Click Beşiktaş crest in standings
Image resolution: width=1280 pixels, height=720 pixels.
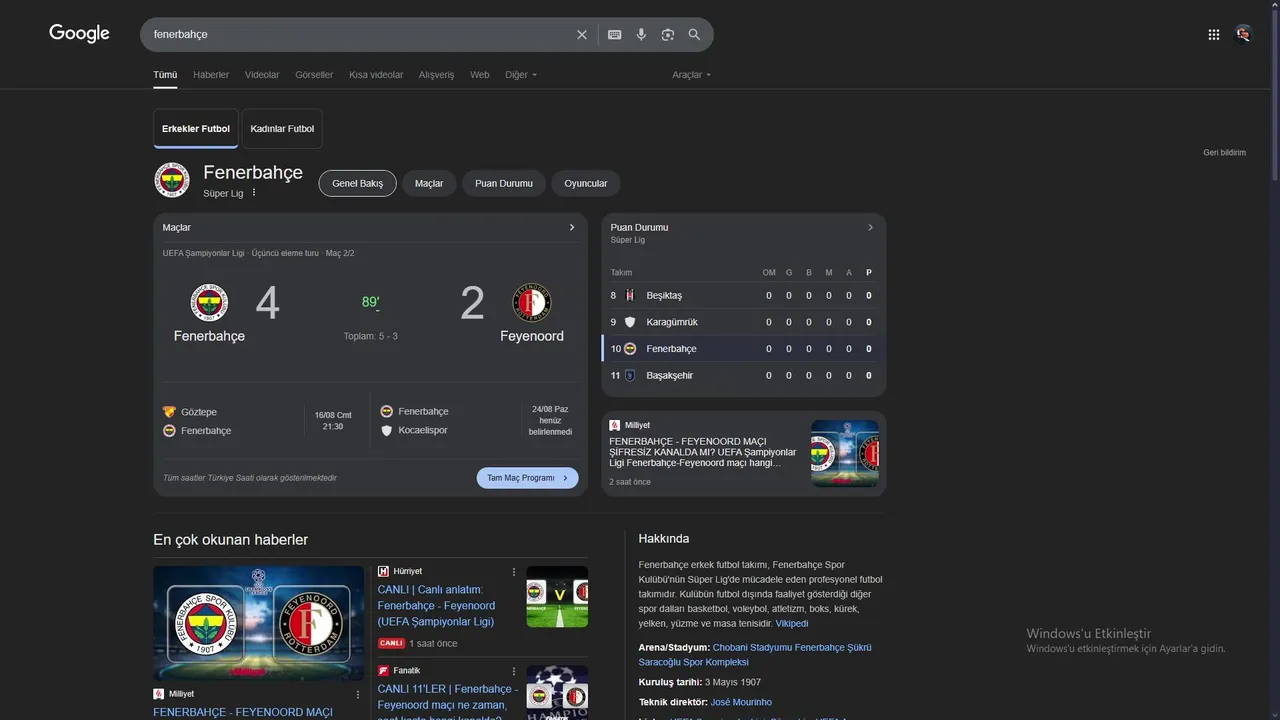(x=630, y=295)
